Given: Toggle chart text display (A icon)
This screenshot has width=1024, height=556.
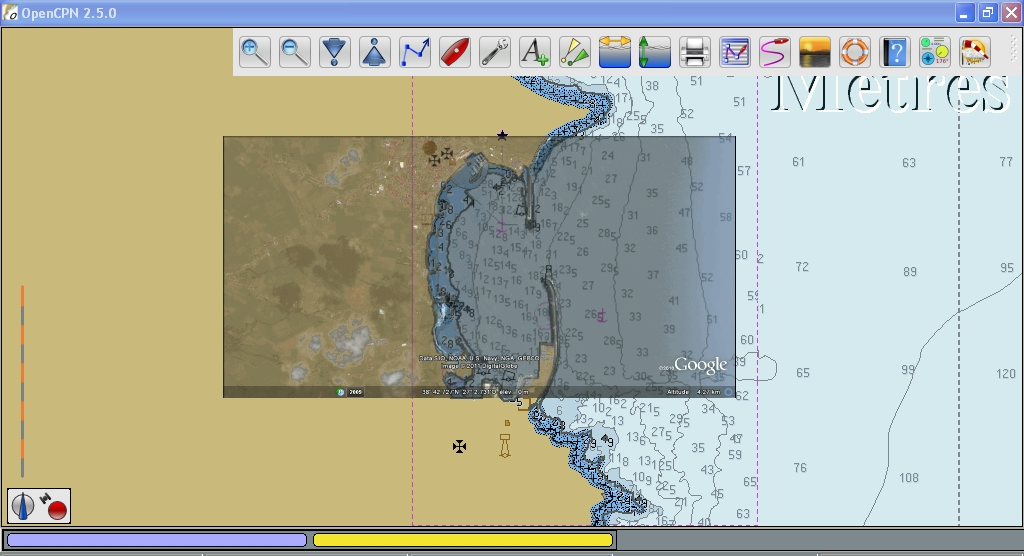Looking at the screenshot, I should click(535, 52).
